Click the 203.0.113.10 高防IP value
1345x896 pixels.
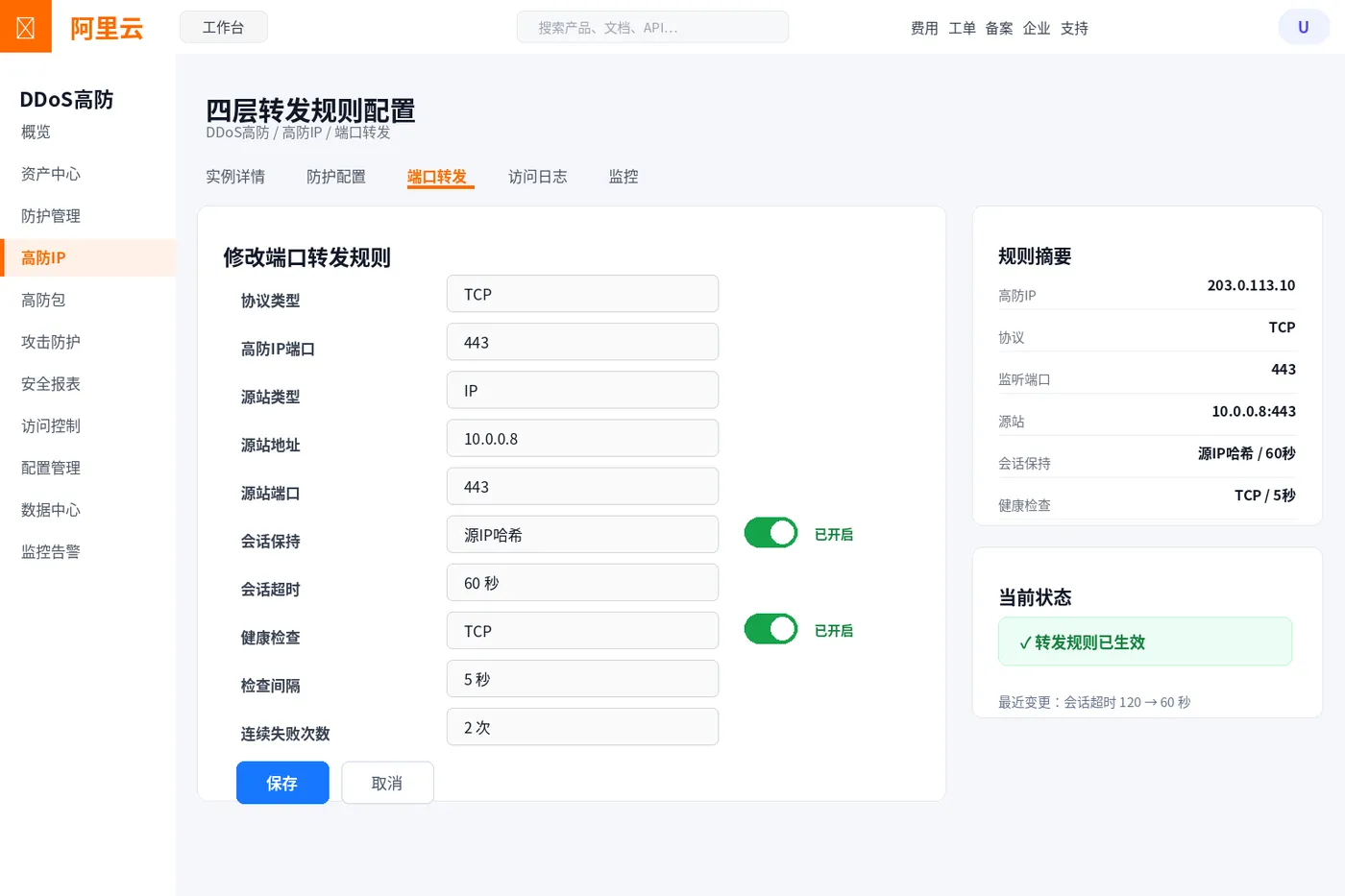tap(1251, 285)
